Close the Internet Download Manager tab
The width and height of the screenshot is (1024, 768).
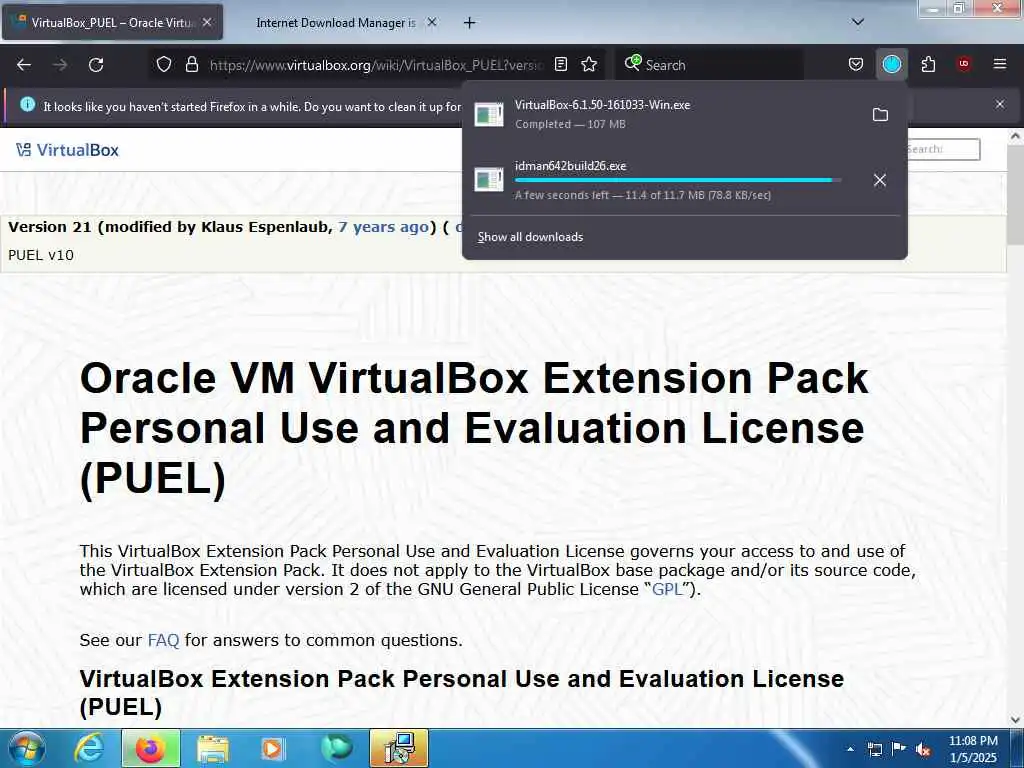tap(432, 22)
